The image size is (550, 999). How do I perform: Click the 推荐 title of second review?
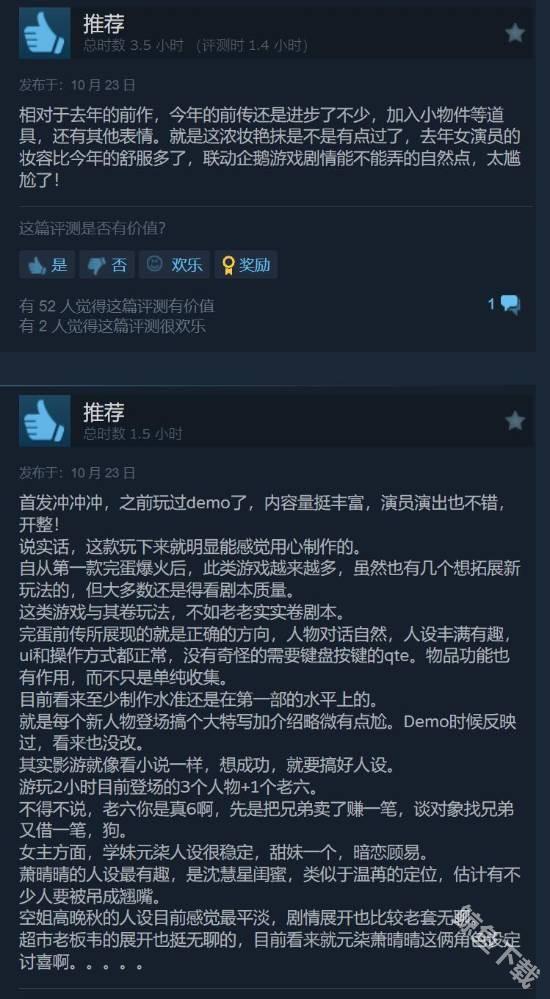(x=103, y=412)
